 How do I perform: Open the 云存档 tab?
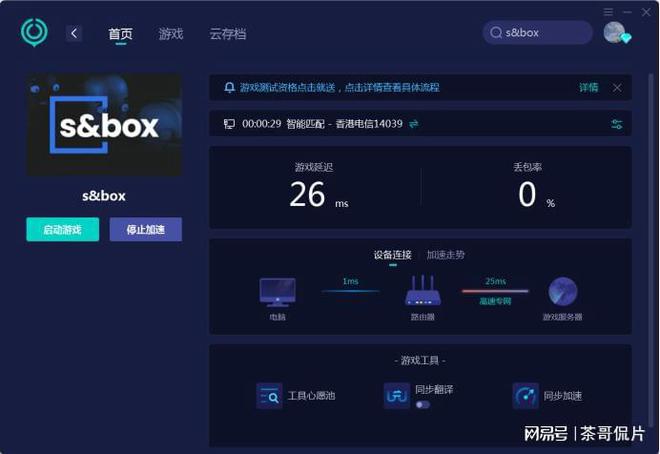coord(228,34)
